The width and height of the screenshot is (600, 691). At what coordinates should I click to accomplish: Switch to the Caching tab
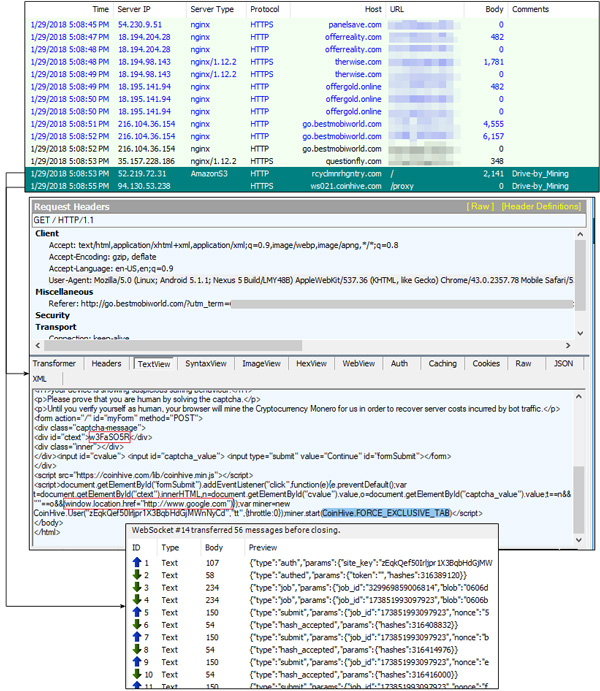pos(443,364)
